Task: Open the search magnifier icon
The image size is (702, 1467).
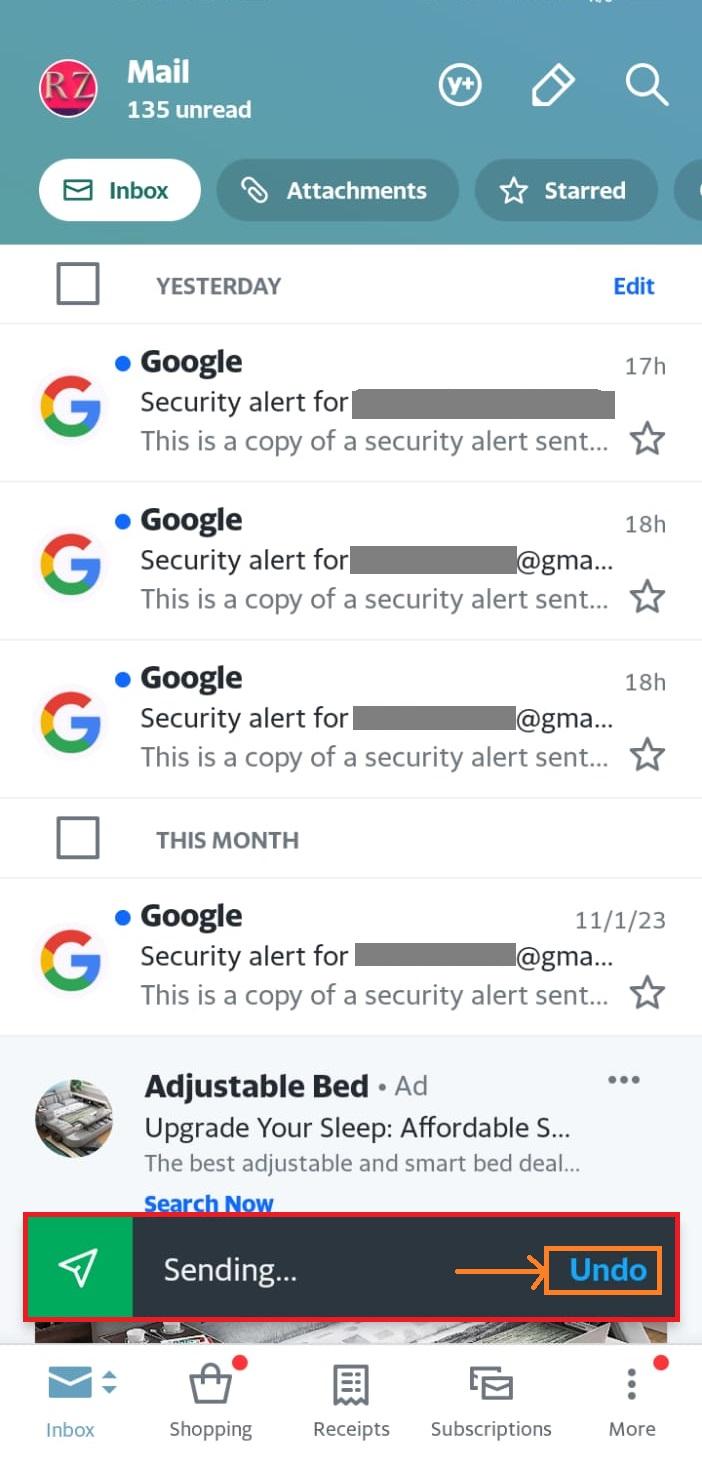Action: point(646,86)
